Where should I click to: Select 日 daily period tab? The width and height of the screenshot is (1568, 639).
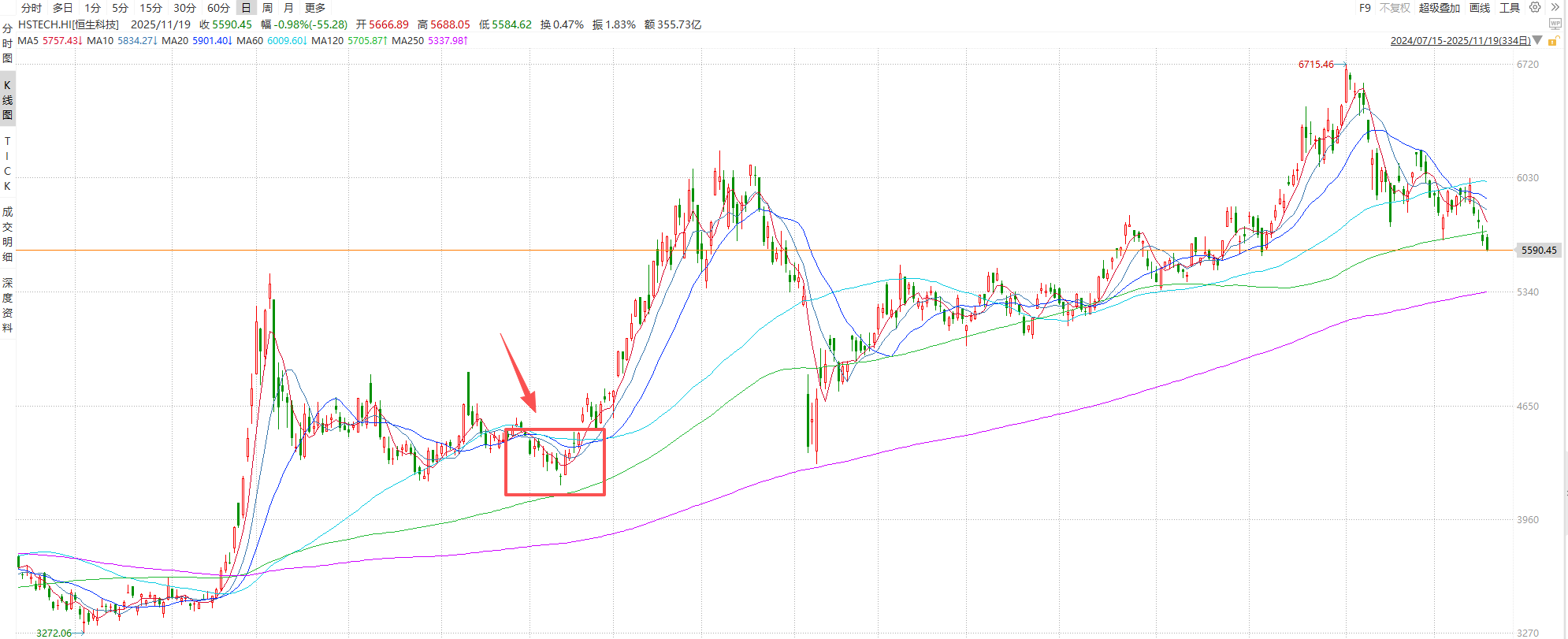[247, 8]
